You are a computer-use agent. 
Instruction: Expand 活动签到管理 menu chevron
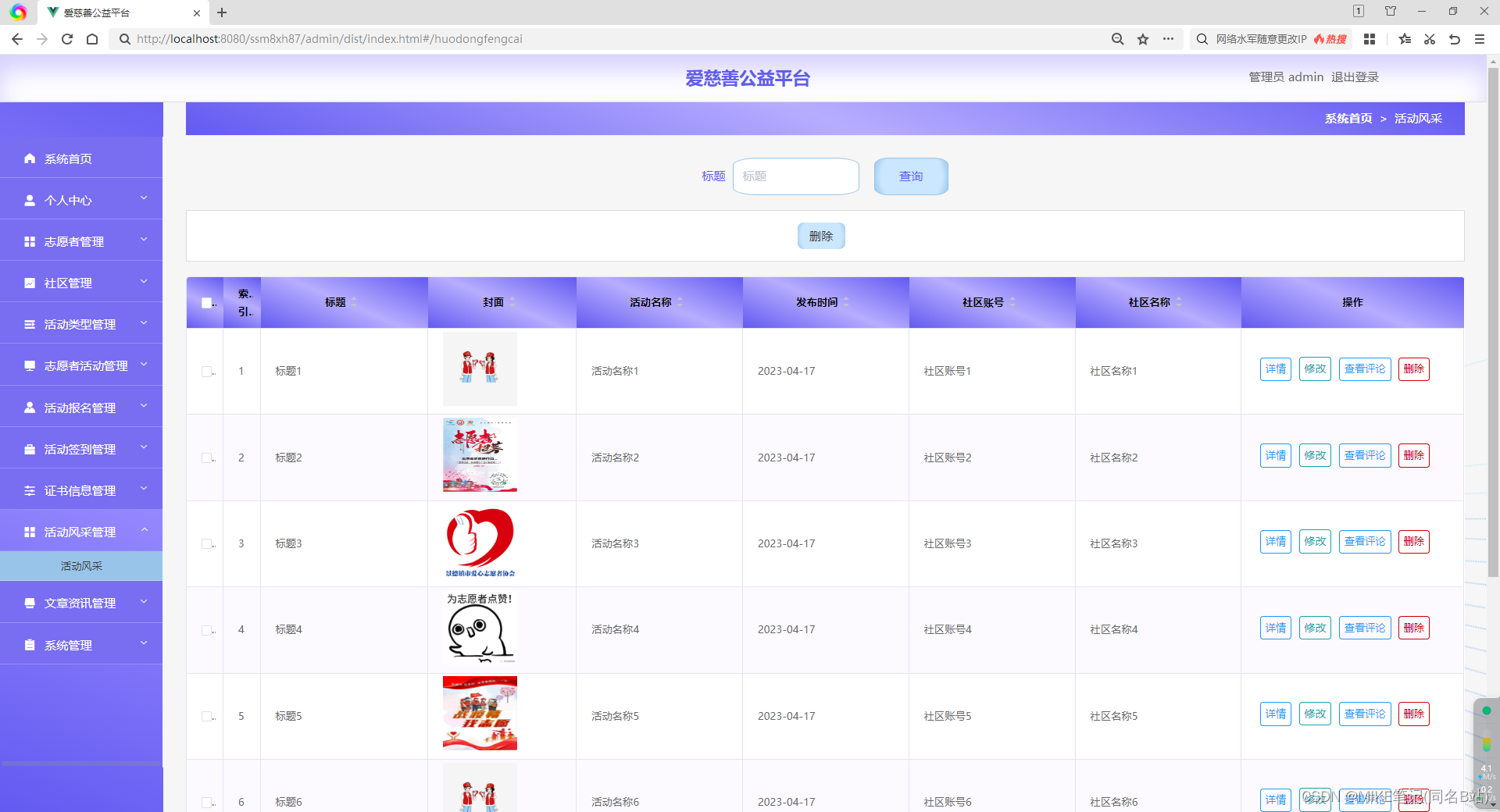(x=144, y=447)
